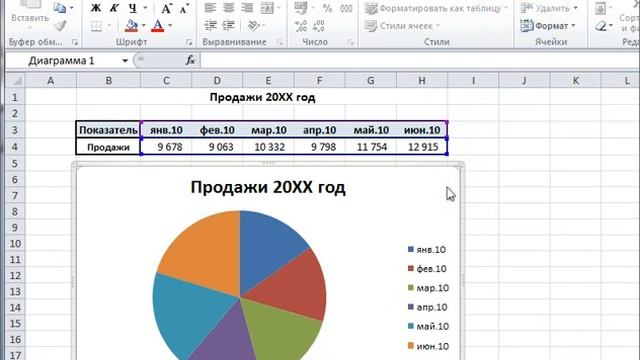The width and height of the screenshot is (640, 360).
Task: Select column H header
Action: pyautogui.click(x=422, y=81)
